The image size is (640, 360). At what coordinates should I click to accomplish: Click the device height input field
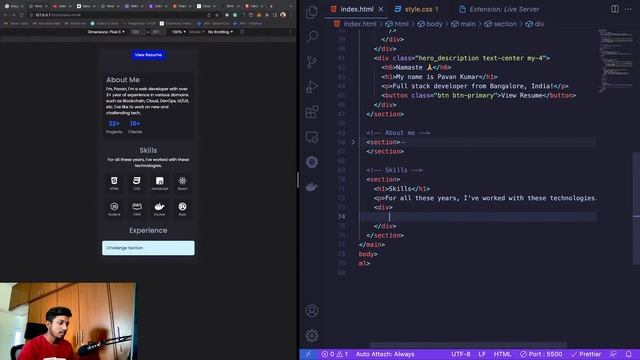[x=158, y=32]
